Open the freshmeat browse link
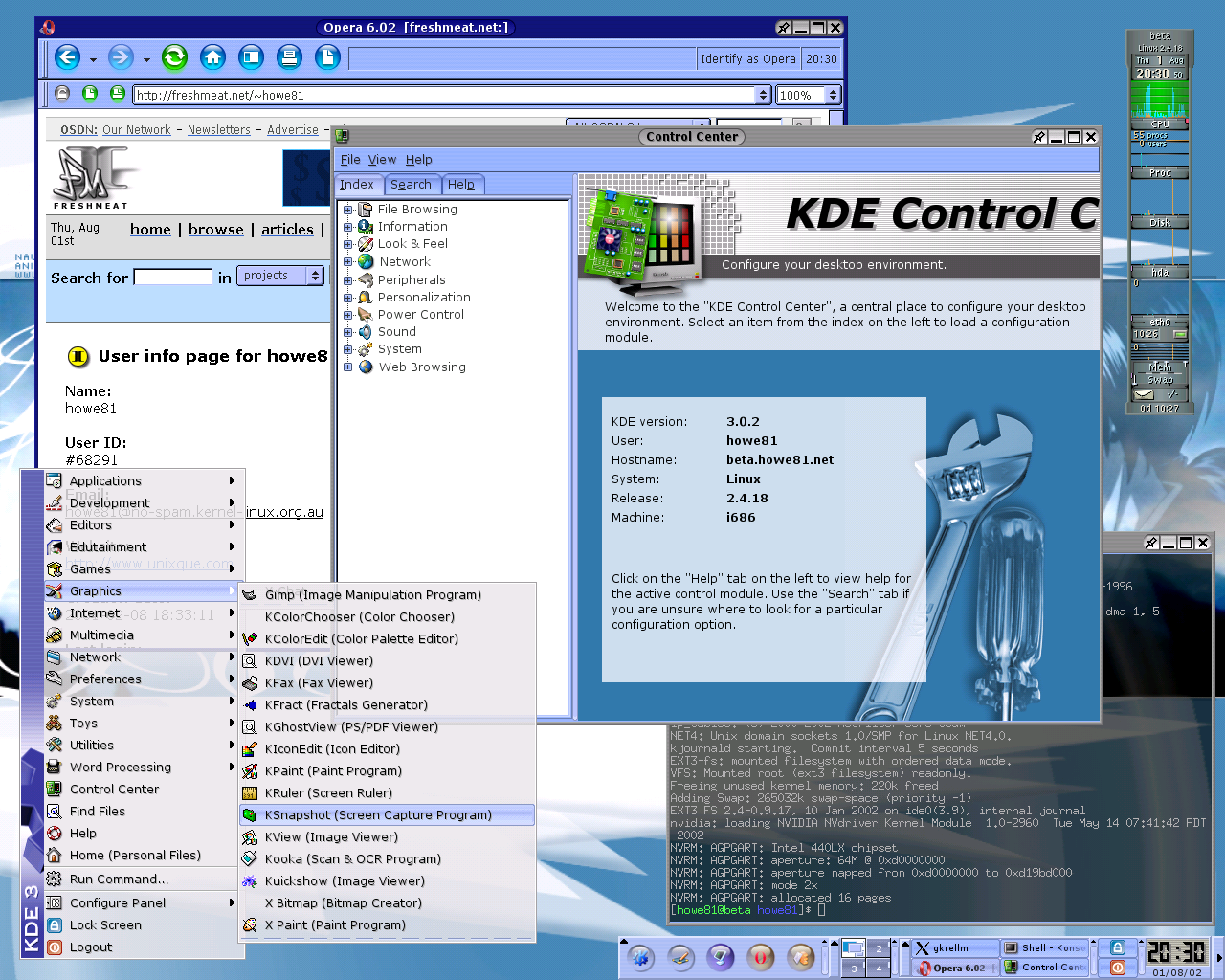Viewport: 1225px width, 980px height. tap(216, 230)
